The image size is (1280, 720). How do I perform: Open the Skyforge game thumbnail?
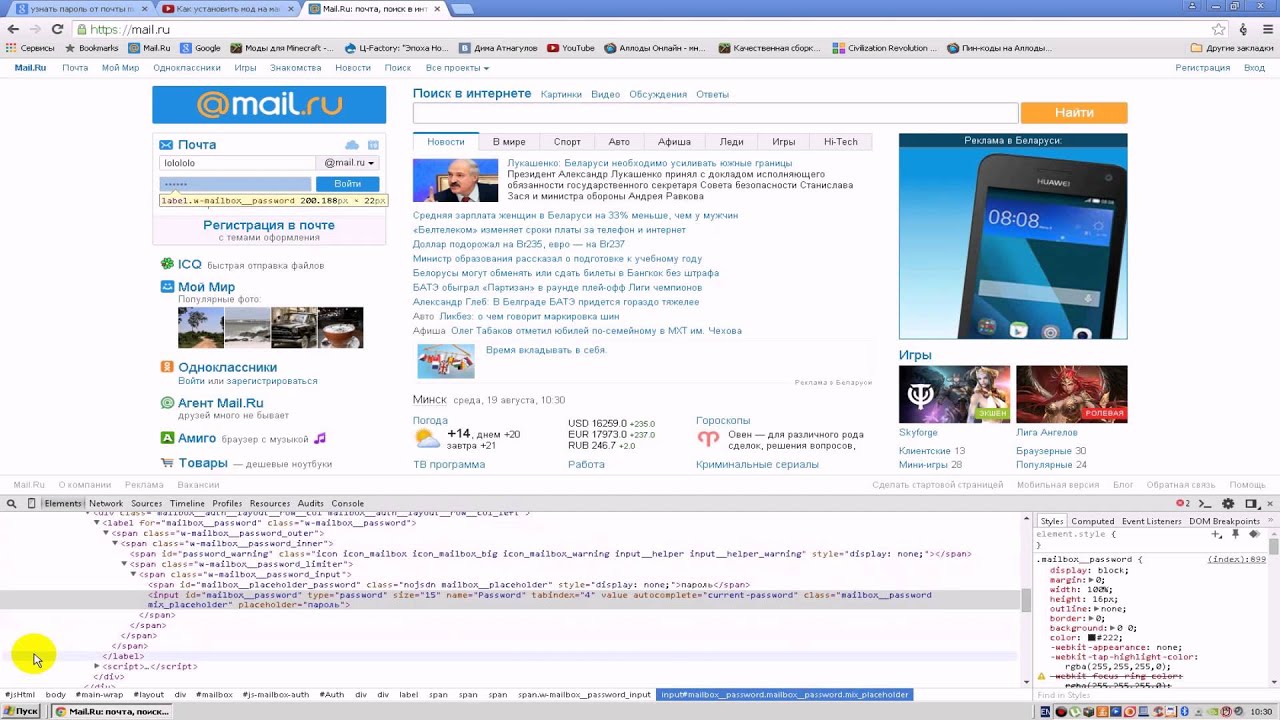[954, 394]
